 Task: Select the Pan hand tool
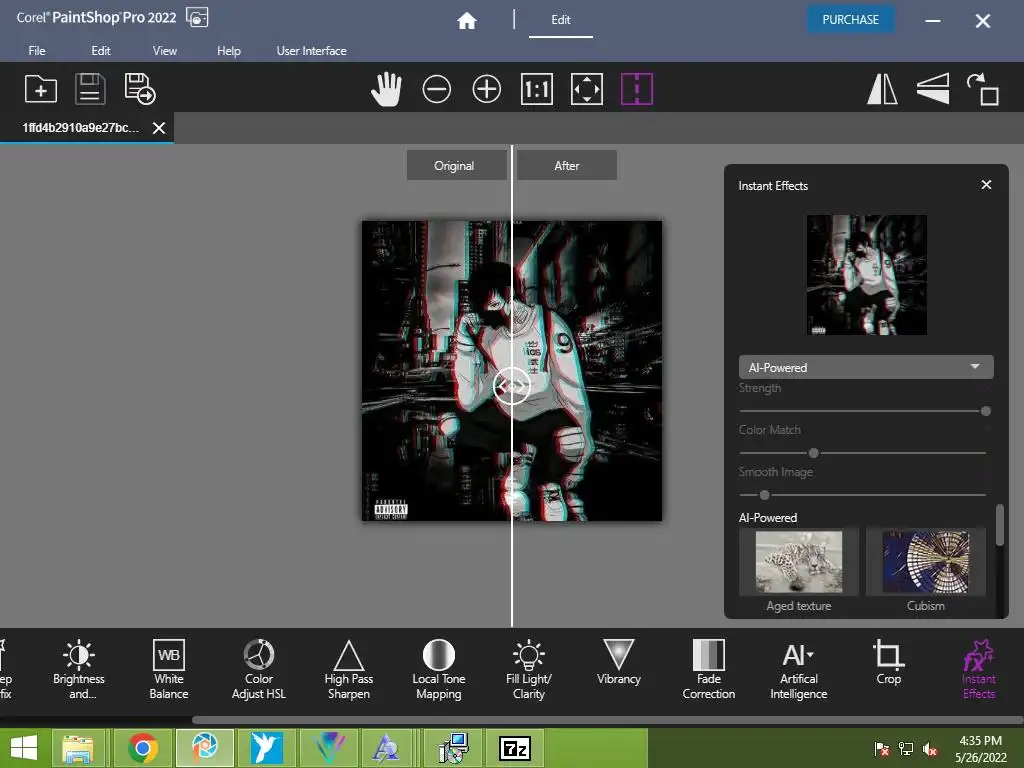(x=386, y=89)
